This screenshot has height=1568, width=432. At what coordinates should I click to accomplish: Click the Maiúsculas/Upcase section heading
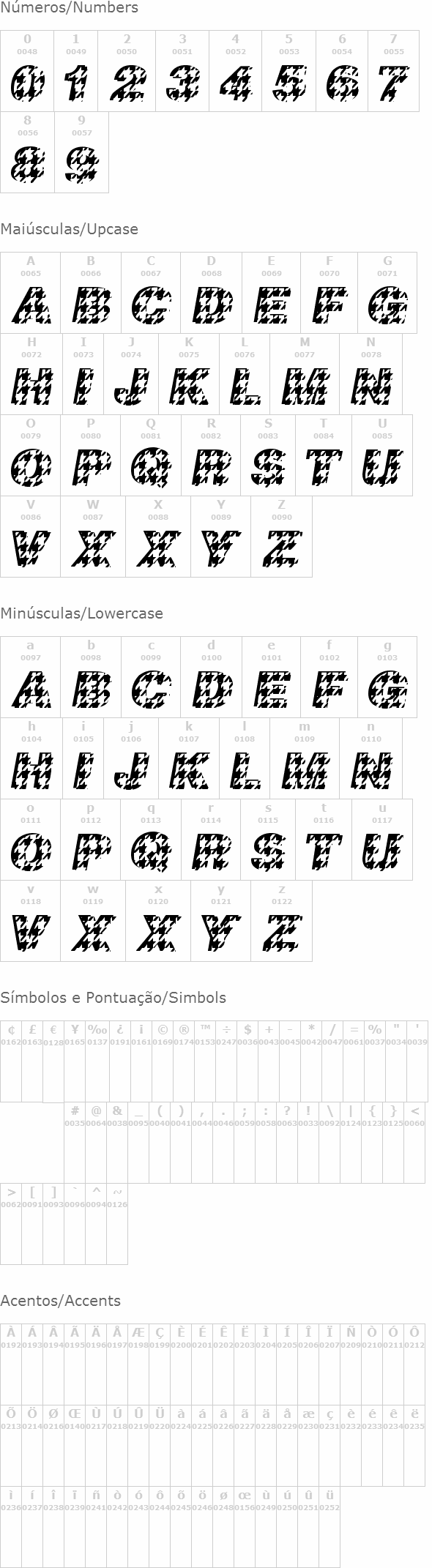[69, 229]
